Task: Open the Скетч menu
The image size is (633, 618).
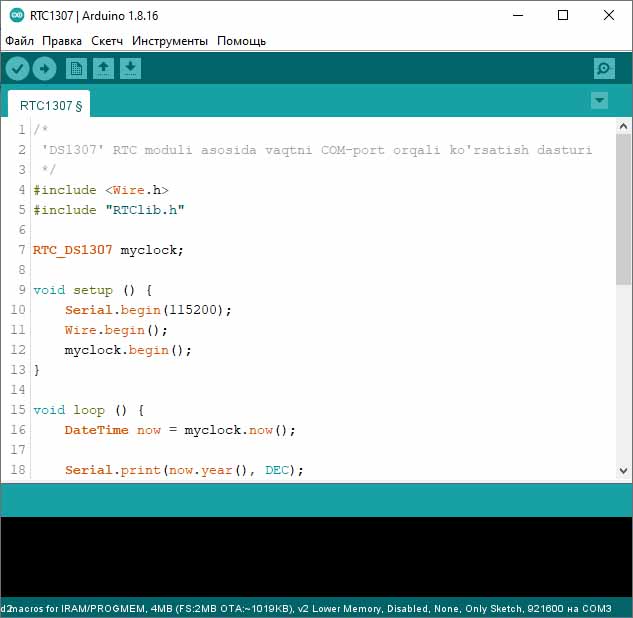Action: pyautogui.click(x=107, y=41)
